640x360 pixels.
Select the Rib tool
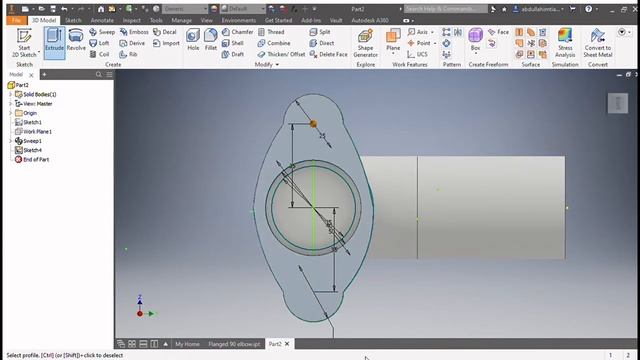click(x=128, y=54)
